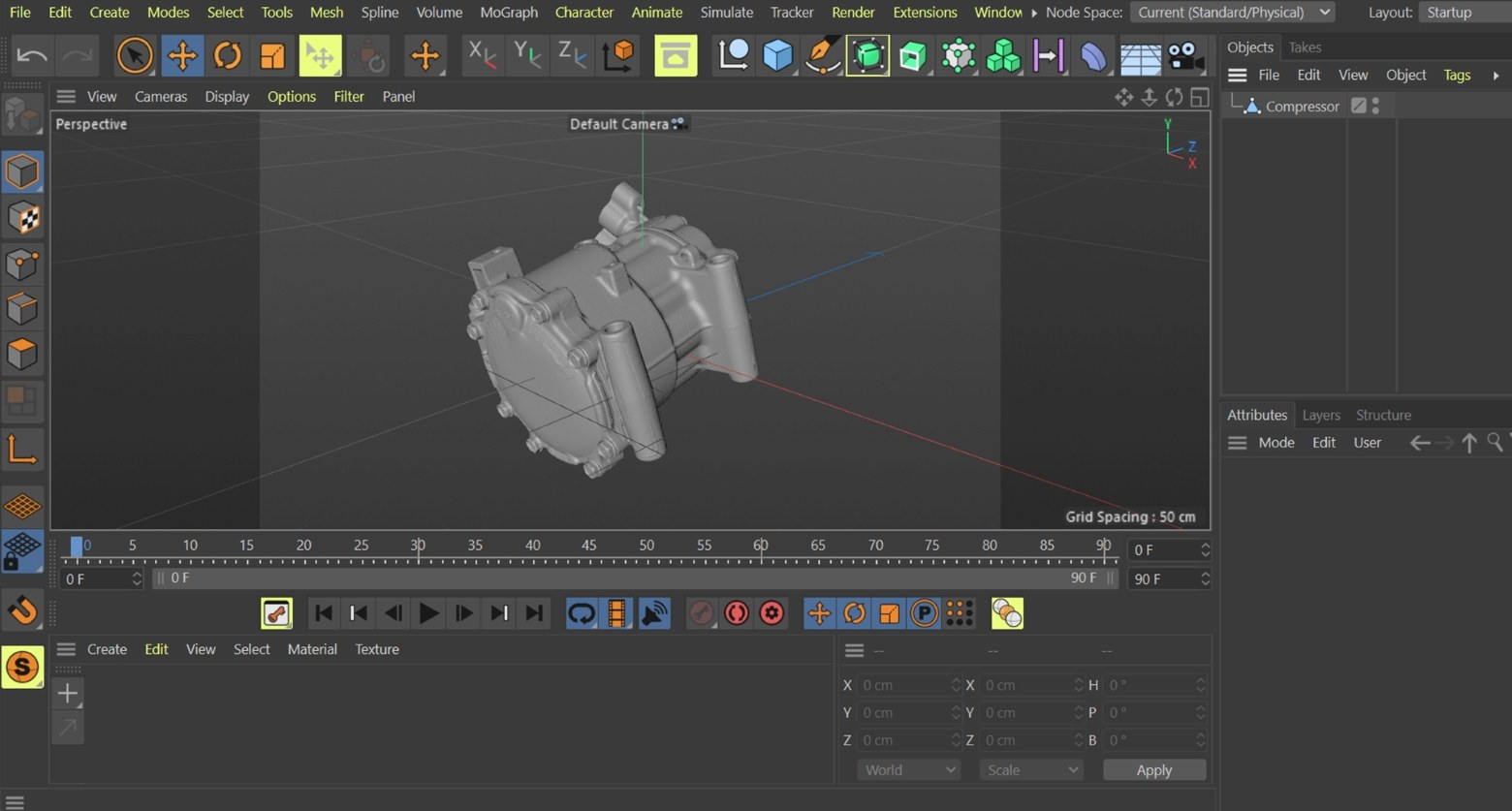Open the World coordinate system dropdown
1512x811 pixels.
(908, 769)
